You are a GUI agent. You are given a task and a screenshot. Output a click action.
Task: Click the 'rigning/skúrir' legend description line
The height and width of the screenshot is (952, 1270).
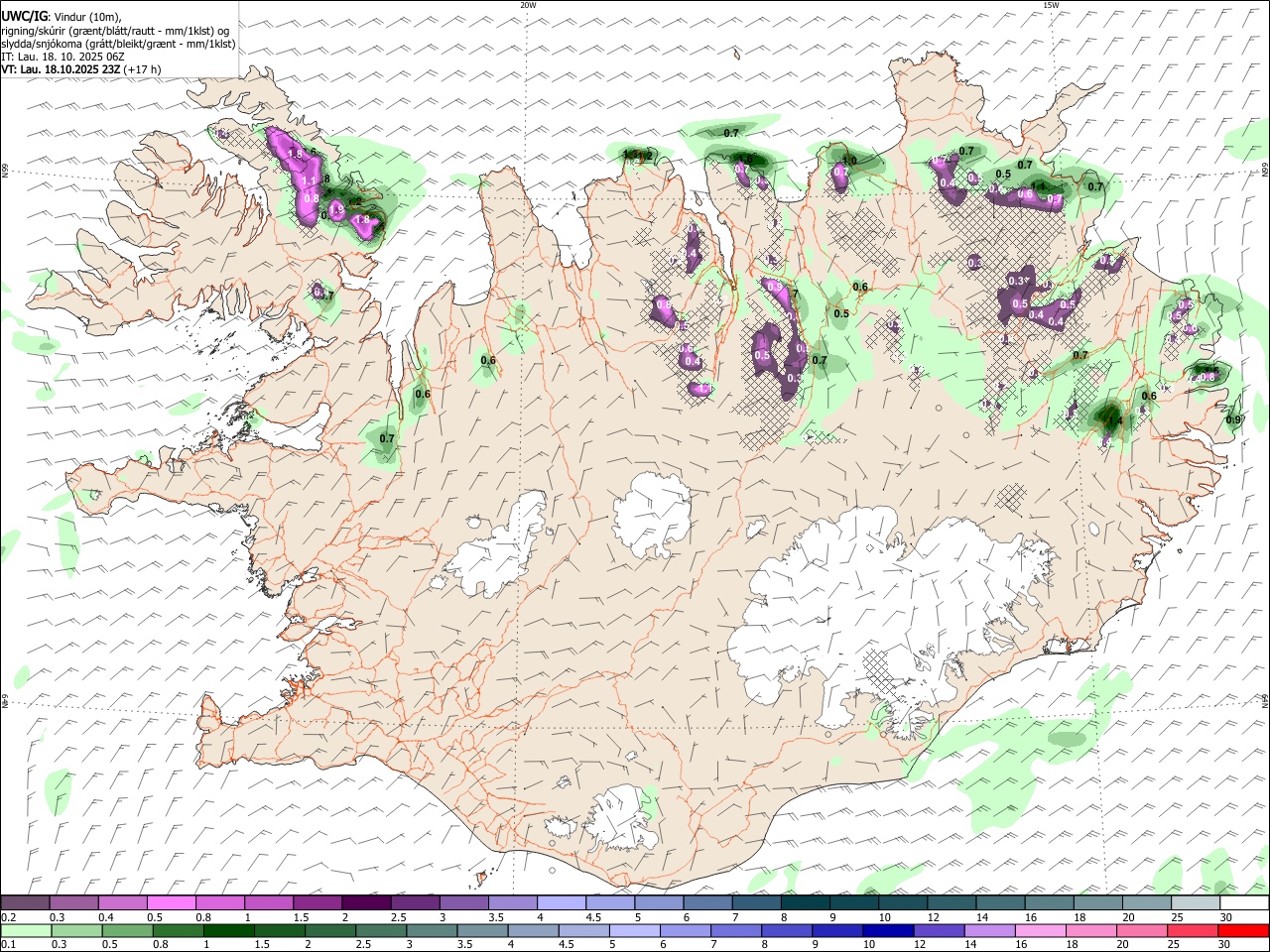tap(116, 31)
